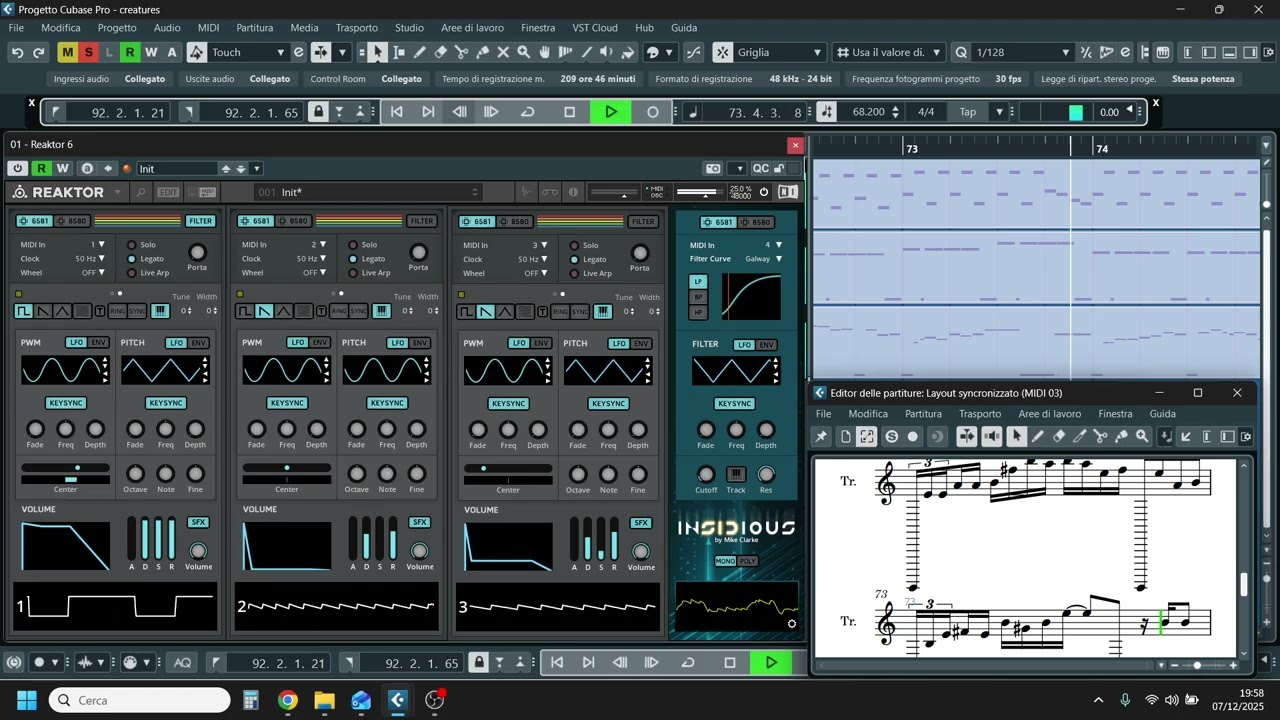1280x720 pixels.
Task: Change the Clock 50 Hz dropdown on oscillator 1
Action: pos(90,259)
